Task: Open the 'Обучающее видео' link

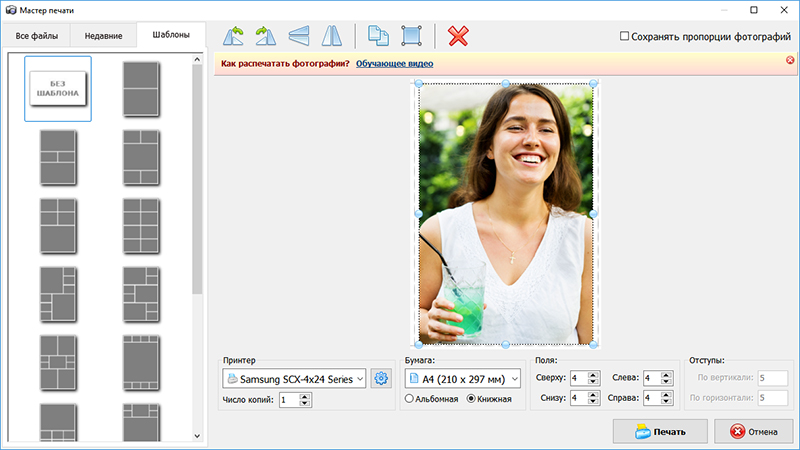Action: pos(394,64)
